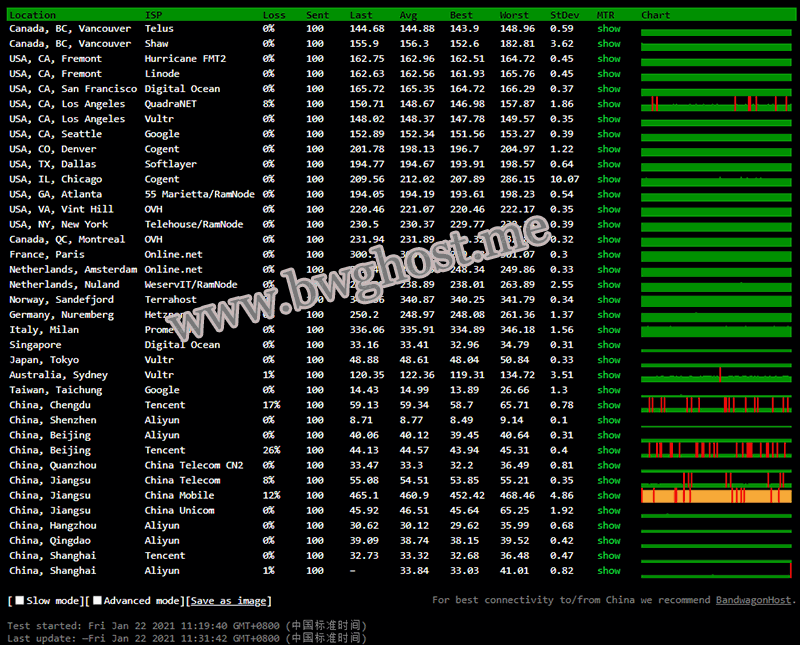Show MTR for Italy Milan row
Screen dimensions: 800x645
pos(609,330)
